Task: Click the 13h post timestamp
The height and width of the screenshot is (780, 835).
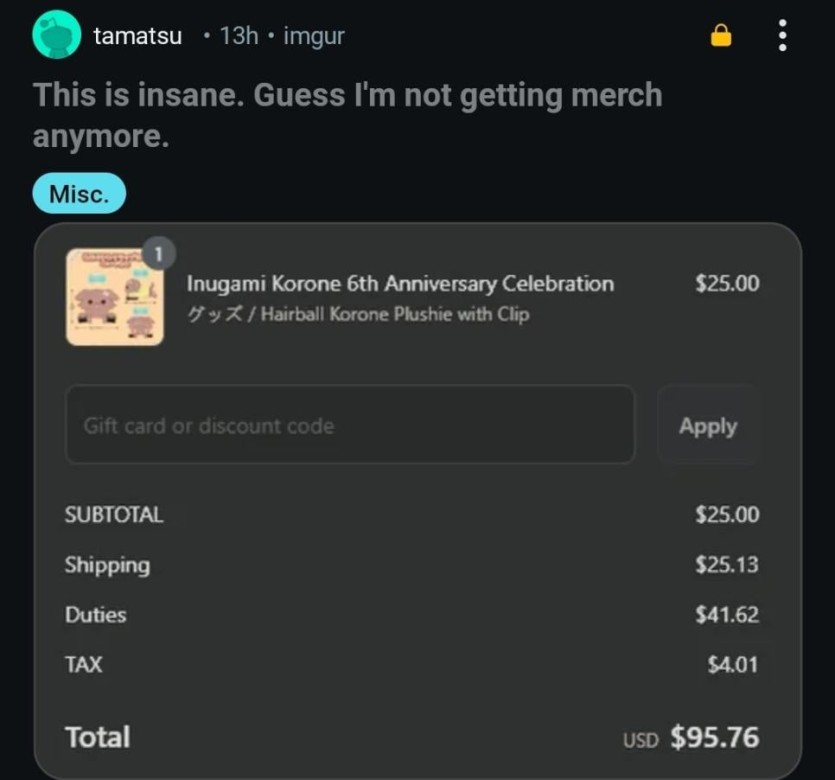Action: tap(239, 36)
